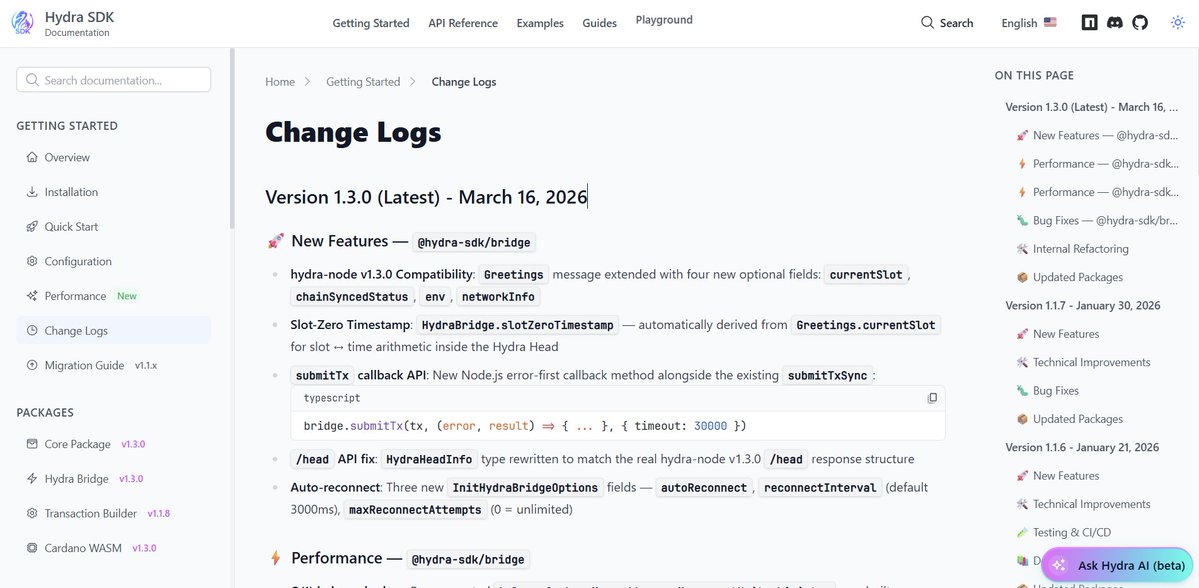This screenshot has width=1199, height=588.
Task: Click the Performance sparkle icon in sidebar
Action: tap(32, 296)
